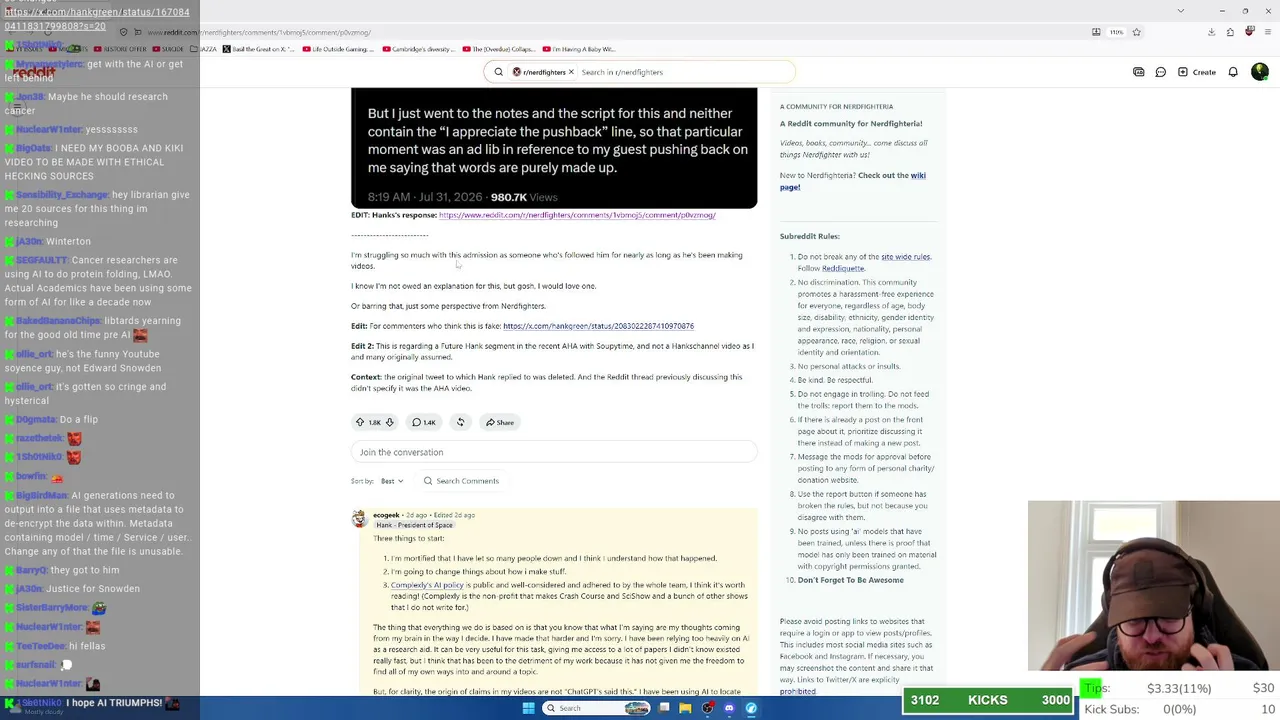Open File Explorer from the taskbar
1280x720 pixels.
point(685,708)
